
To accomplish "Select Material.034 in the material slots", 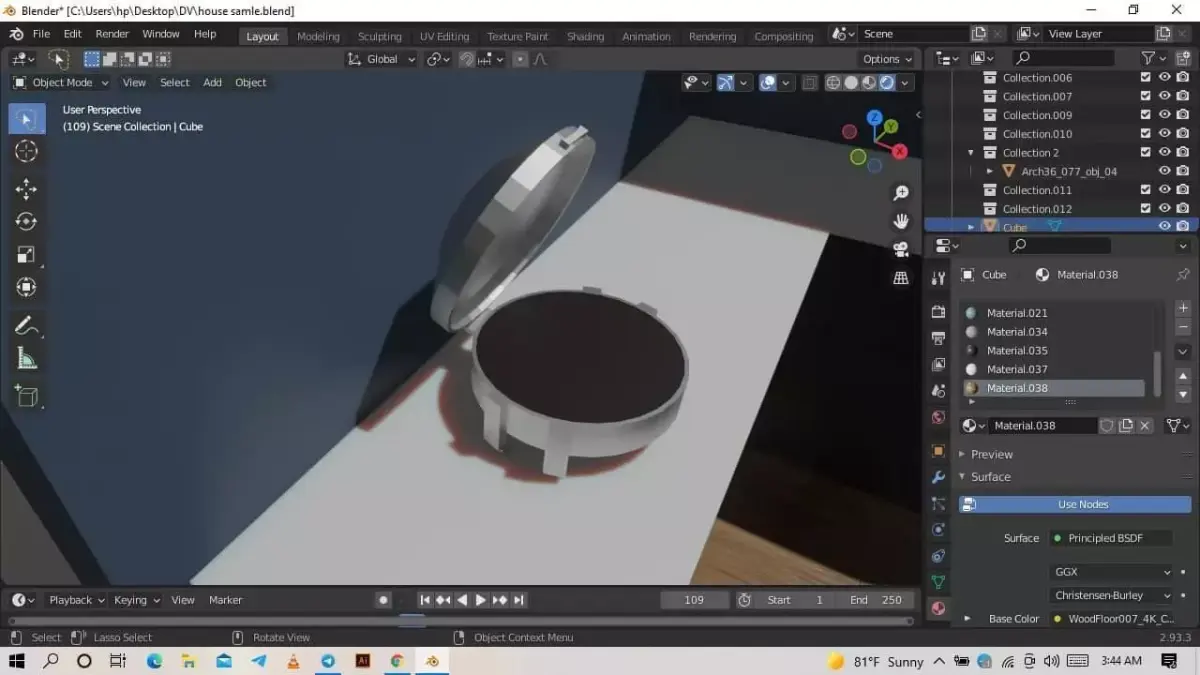I will 1017,331.
